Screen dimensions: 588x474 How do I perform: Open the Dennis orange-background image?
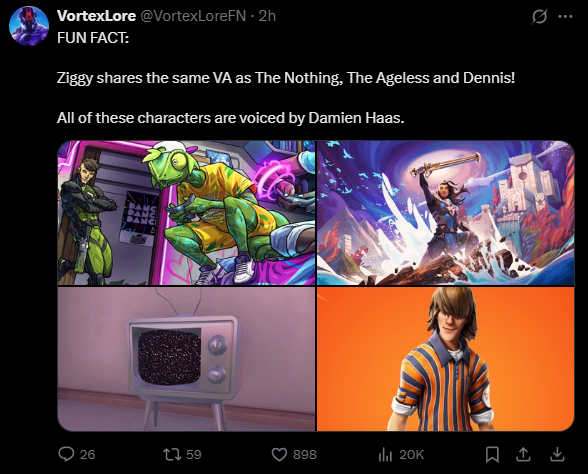tap(446, 359)
